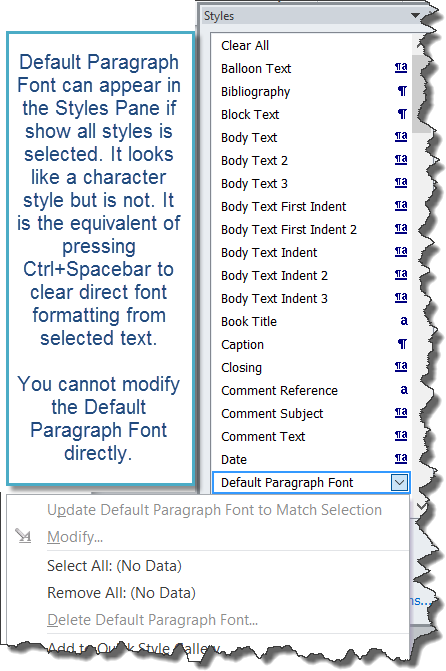The height and width of the screenshot is (671, 446).
Task: Click linked style icon beside Body Text First Indent
Action: click(401, 206)
